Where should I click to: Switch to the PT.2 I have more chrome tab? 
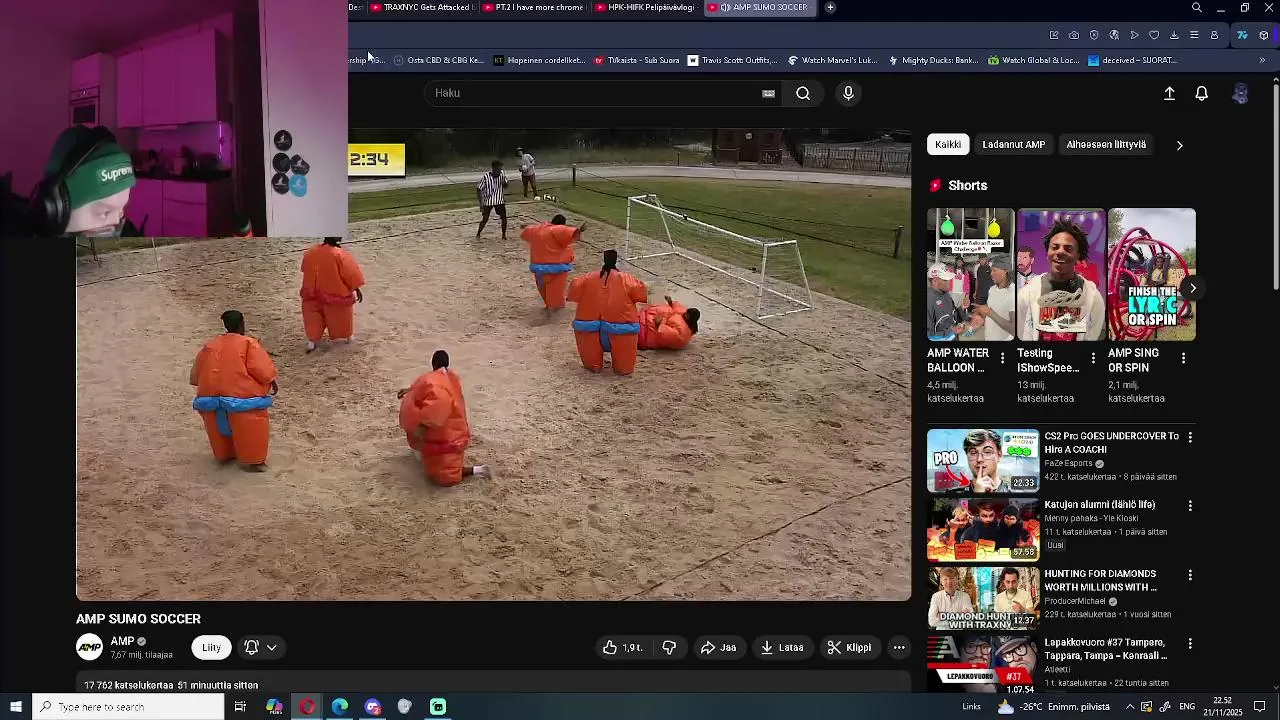[533, 7]
